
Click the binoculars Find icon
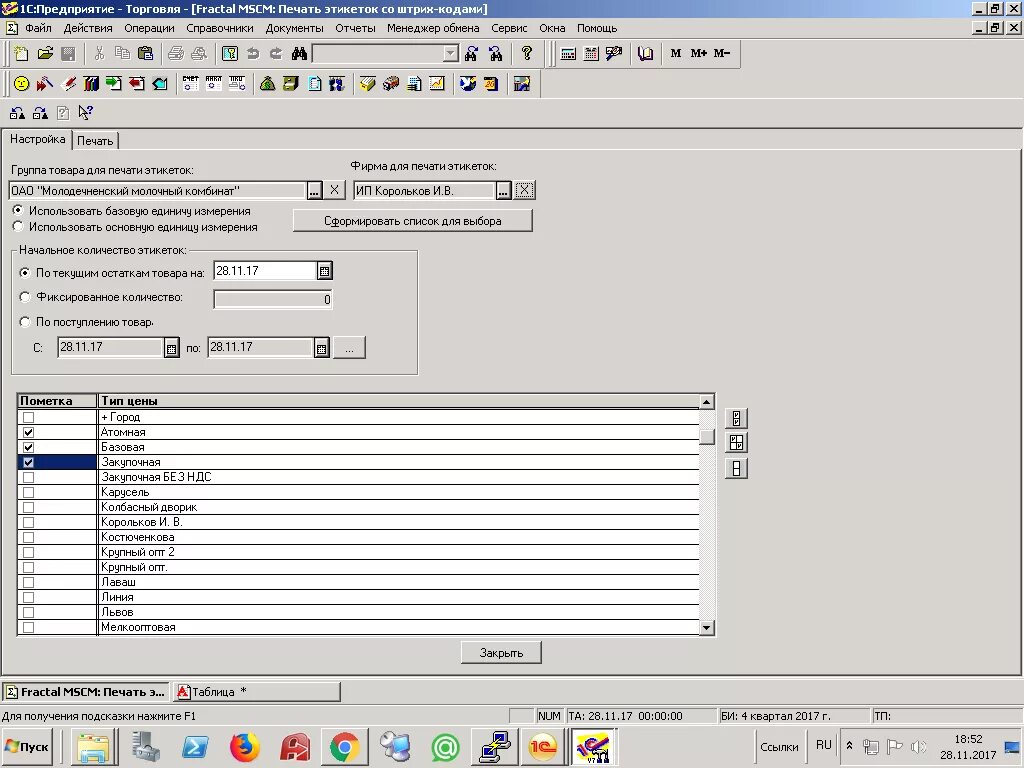click(x=299, y=54)
